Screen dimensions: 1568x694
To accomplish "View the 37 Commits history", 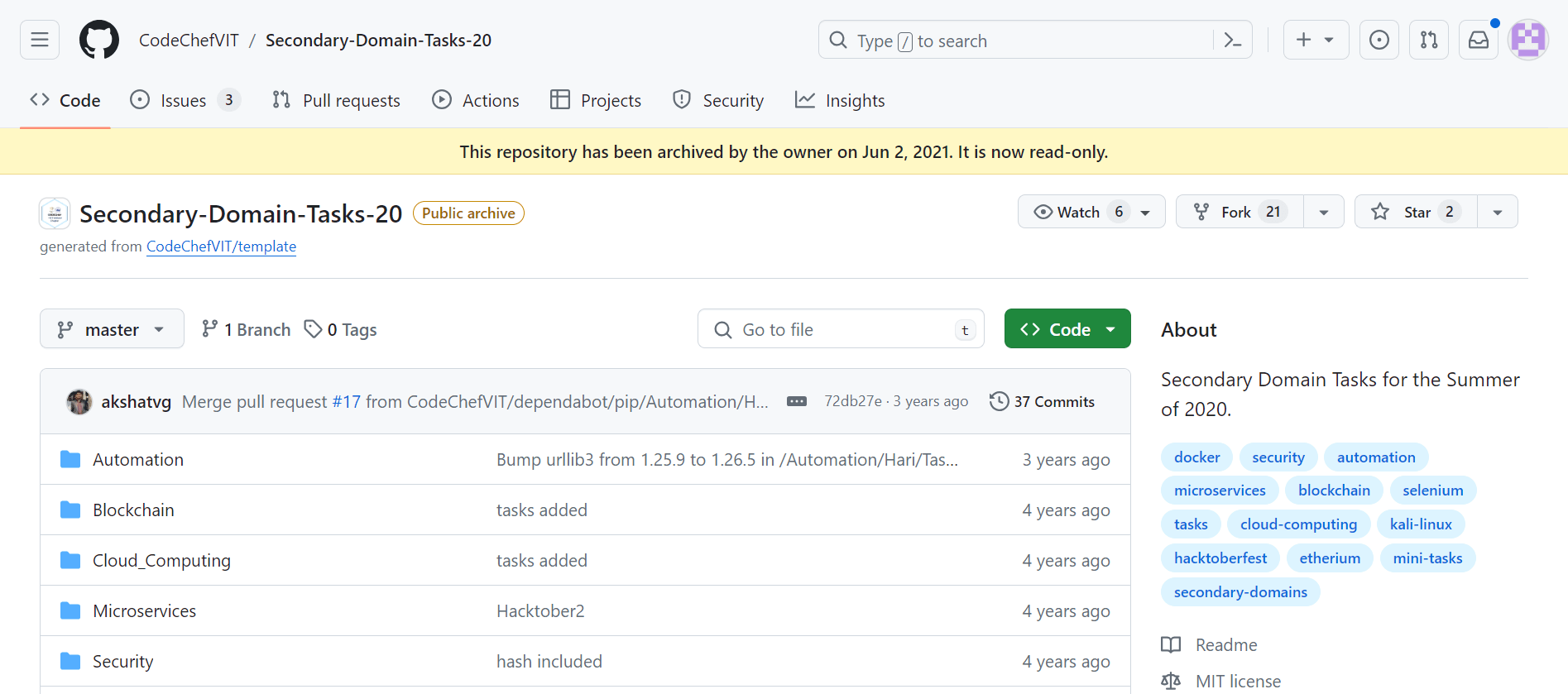I will [1043, 401].
